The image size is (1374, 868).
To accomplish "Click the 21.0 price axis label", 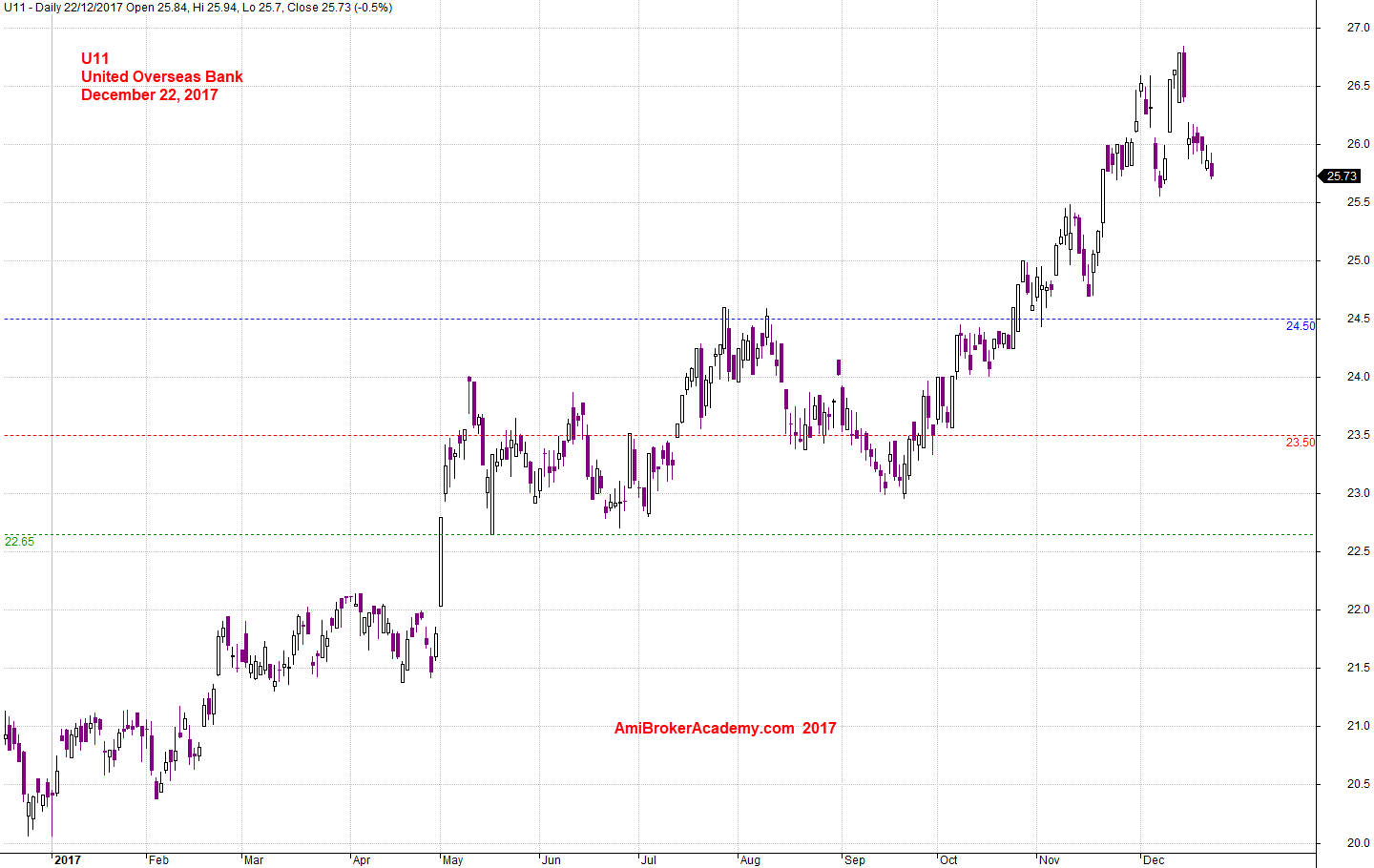I will pyautogui.click(x=1358, y=726).
